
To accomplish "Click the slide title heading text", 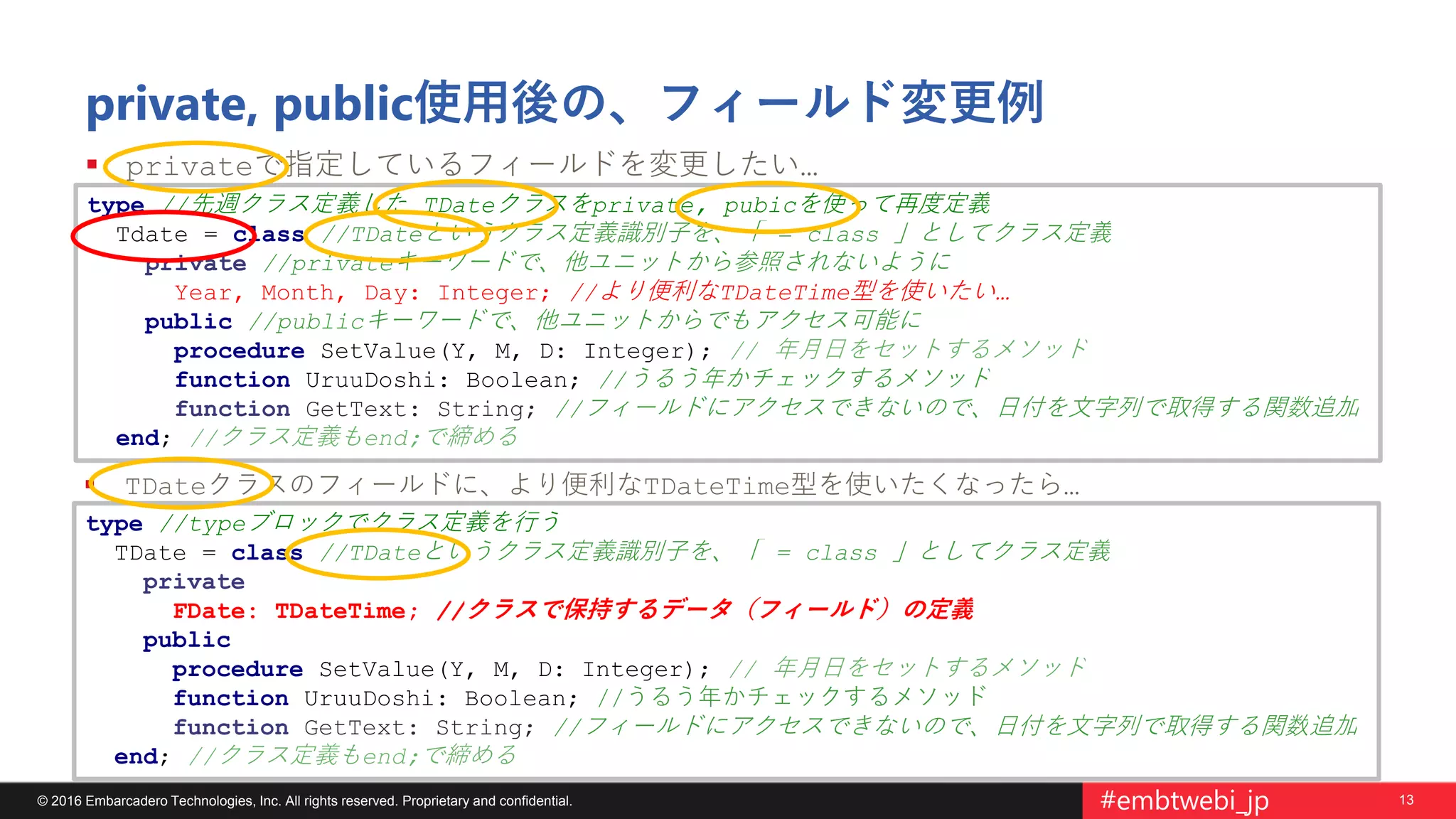I will click(564, 104).
